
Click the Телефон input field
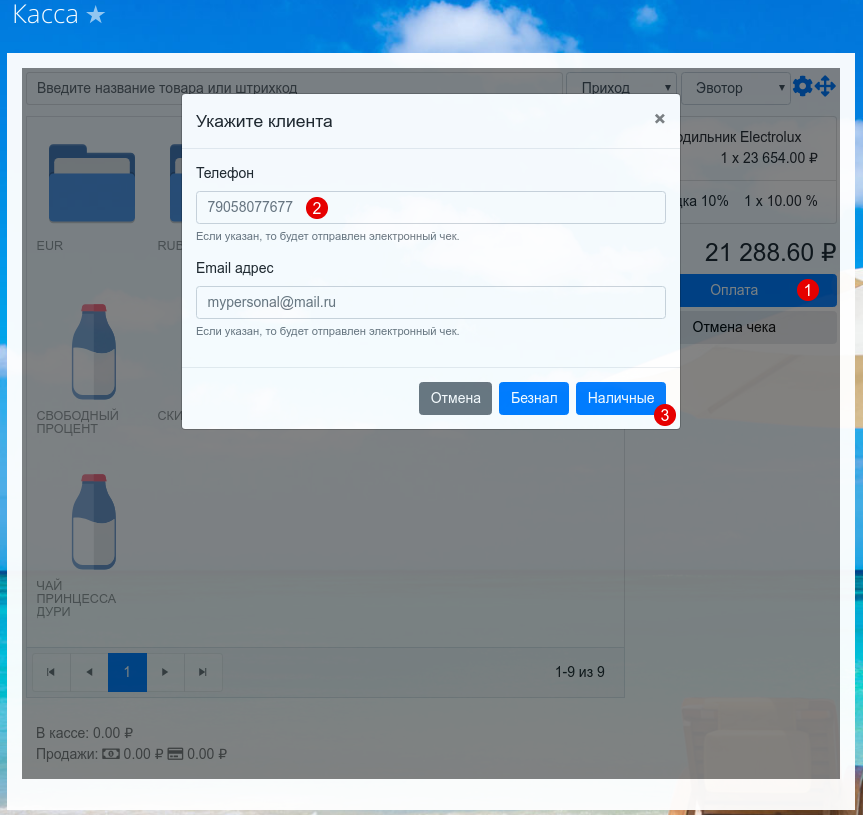[x=430, y=207]
